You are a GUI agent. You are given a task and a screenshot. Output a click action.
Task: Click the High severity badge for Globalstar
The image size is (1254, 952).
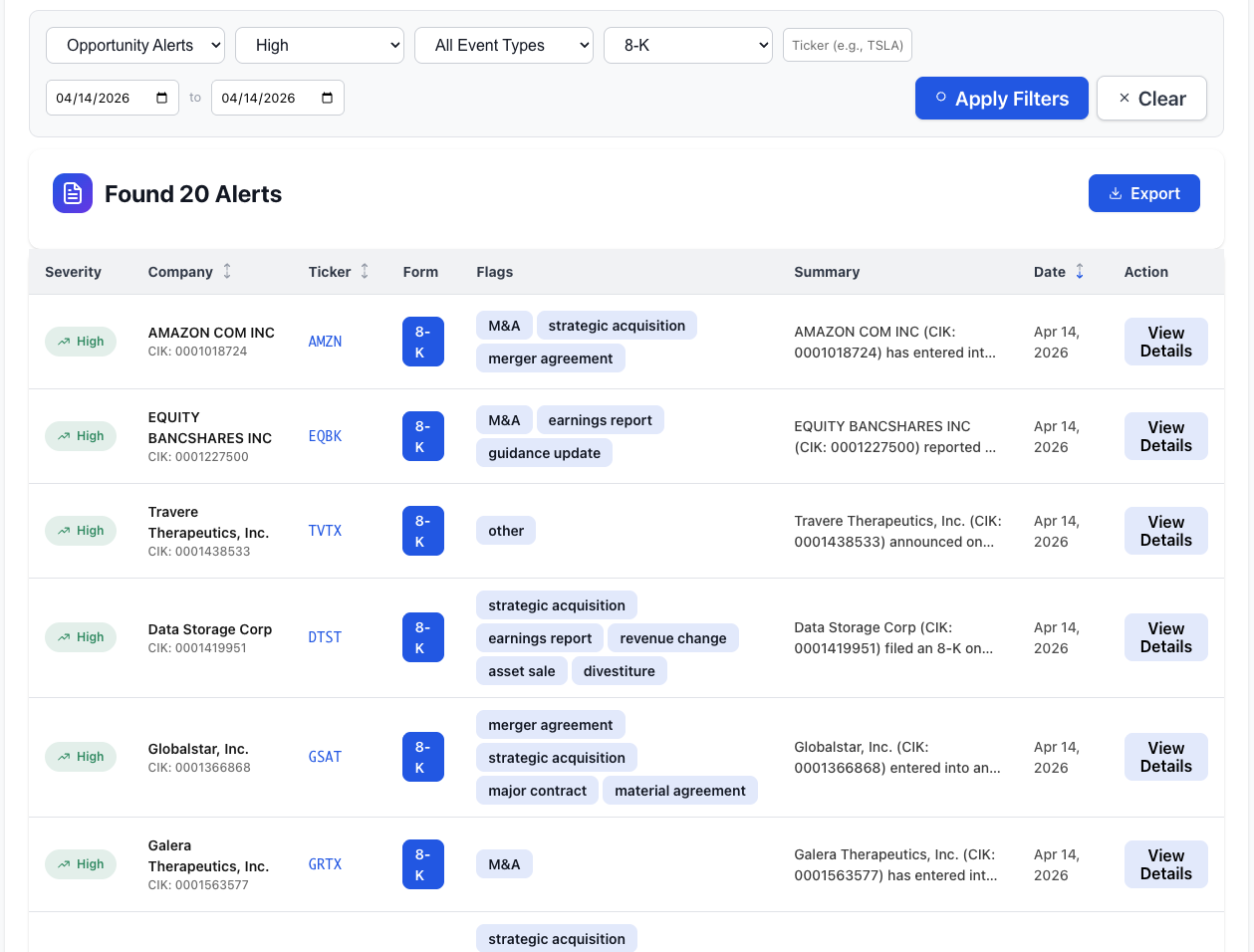pos(81,757)
